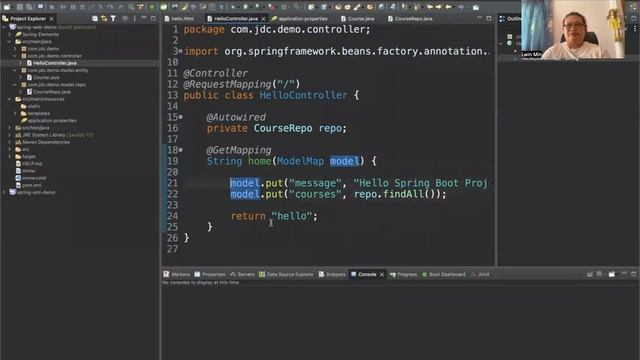Maximize the Console panel
The height and width of the screenshot is (360, 640).
point(633,274)
